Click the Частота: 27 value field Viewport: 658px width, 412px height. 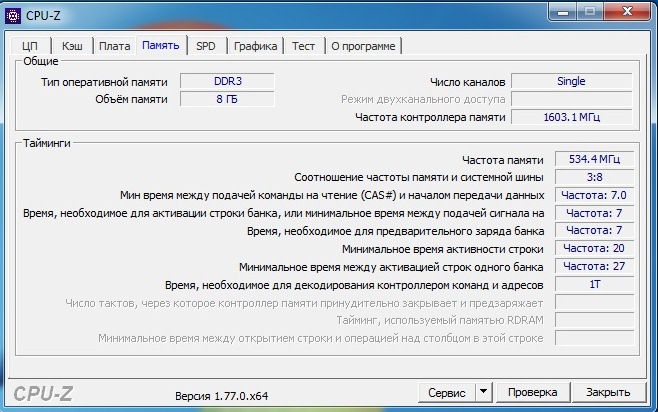click(594, 266)
